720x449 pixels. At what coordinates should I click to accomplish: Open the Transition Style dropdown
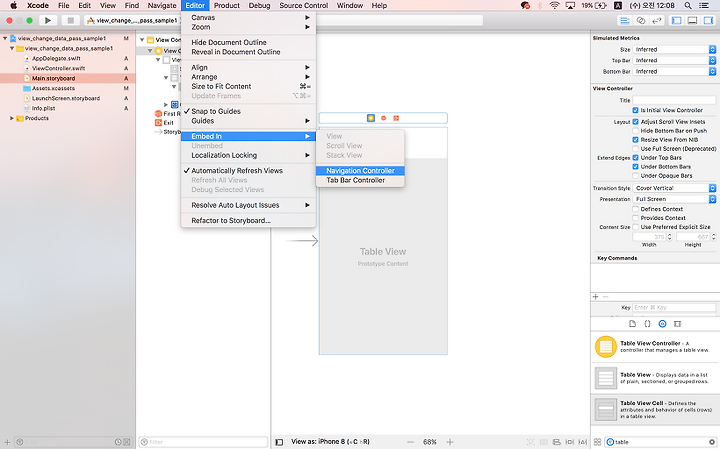coord(674,188)
